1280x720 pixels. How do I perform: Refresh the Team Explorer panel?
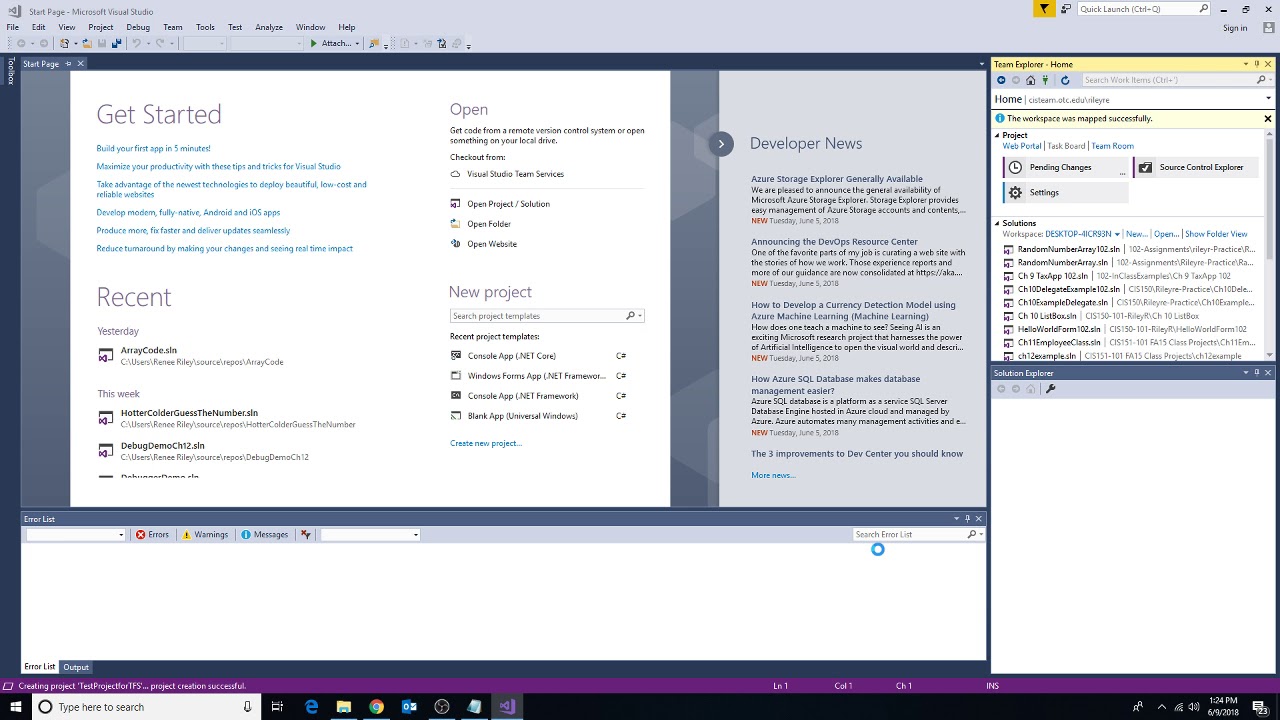point(1065,80)
